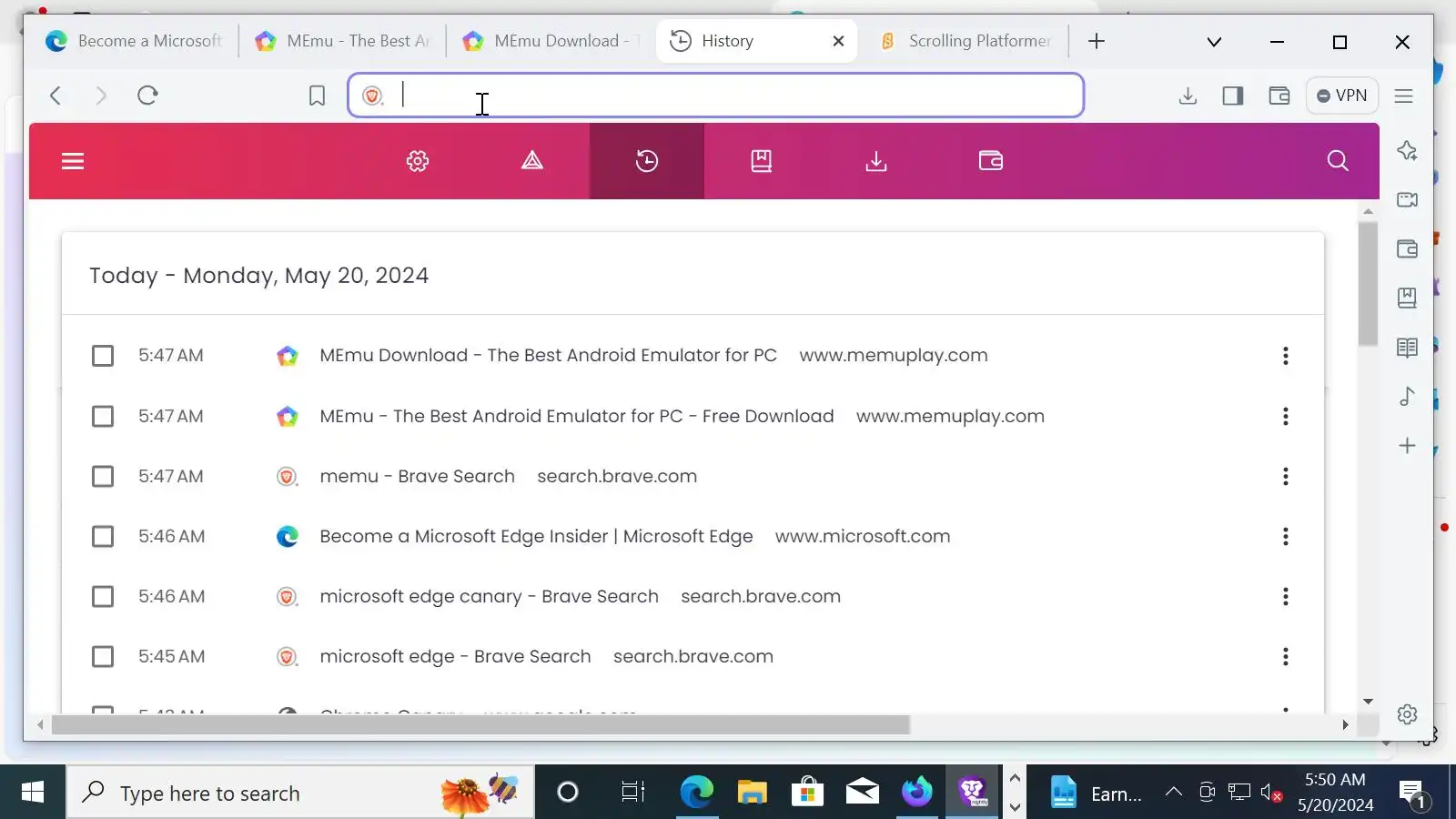This screenshot has width=1456, height=819.
Task: Click the address bar input field
Action: [715, 96]
